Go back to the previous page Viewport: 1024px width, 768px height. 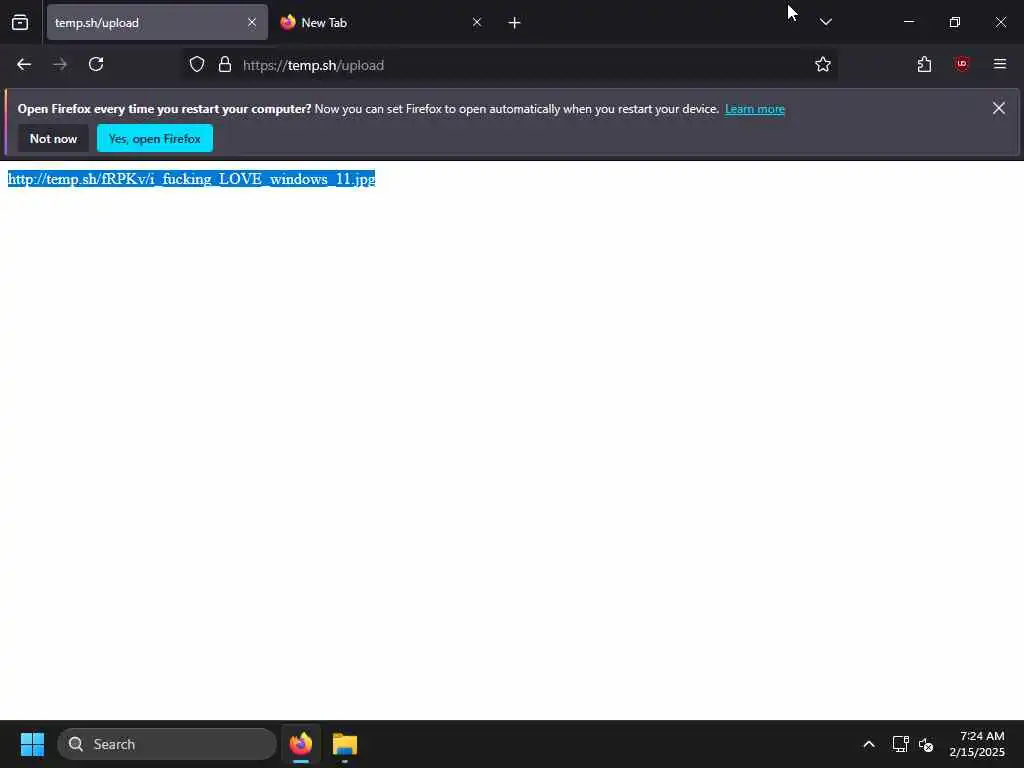pos(24,65)
